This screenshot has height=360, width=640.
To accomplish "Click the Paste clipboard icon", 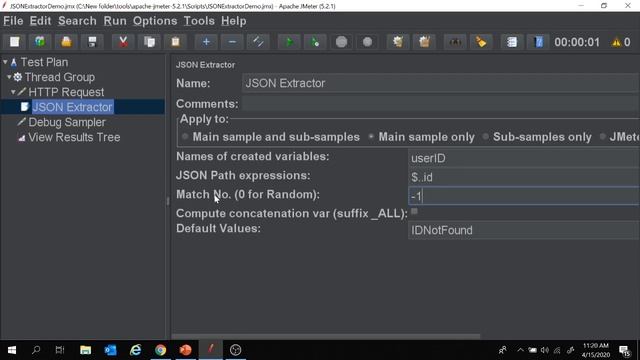I will pyautogui.click(x=176, y=42).
